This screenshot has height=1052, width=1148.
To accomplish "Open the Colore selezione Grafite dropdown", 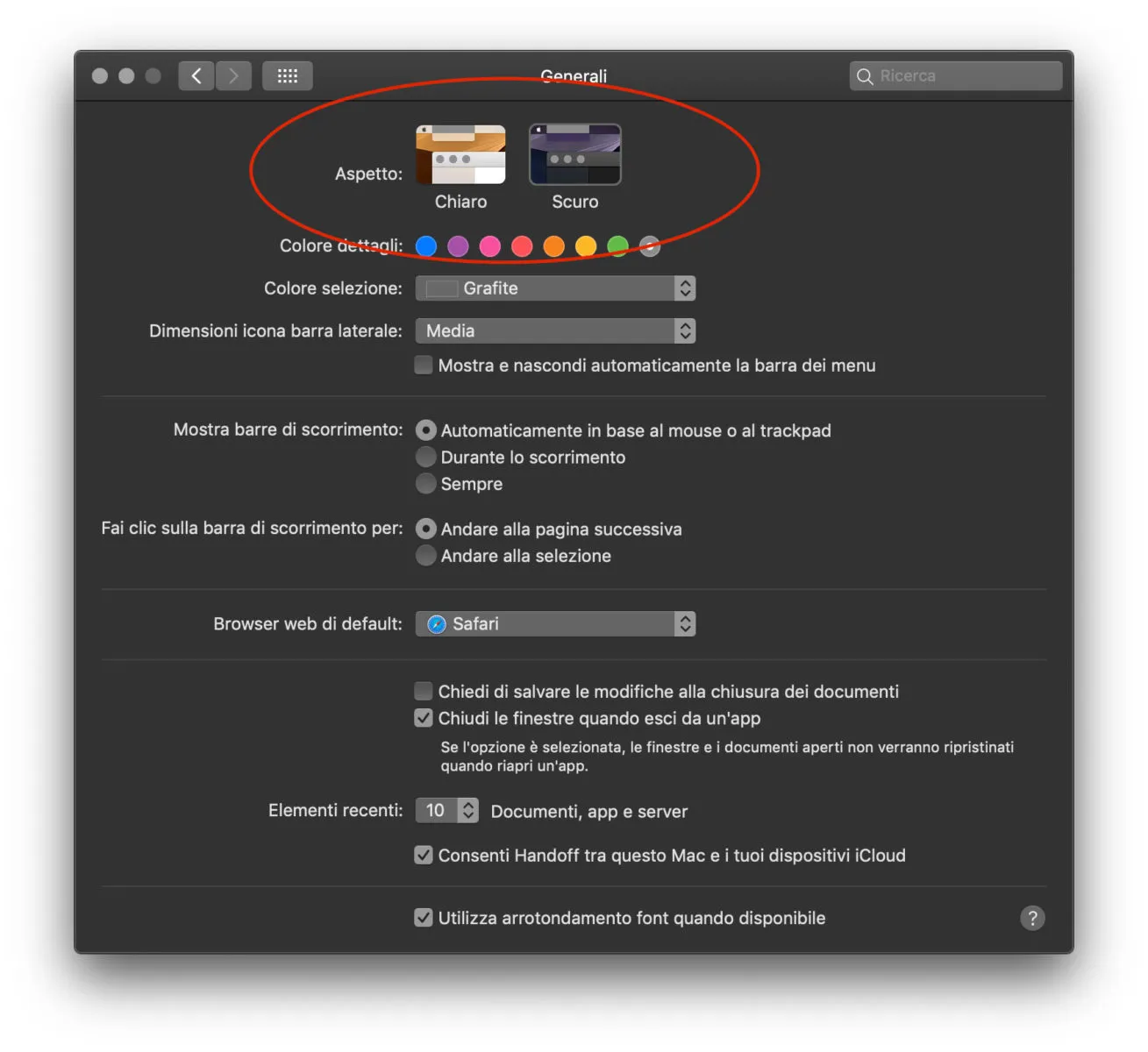I will point(555,288).
